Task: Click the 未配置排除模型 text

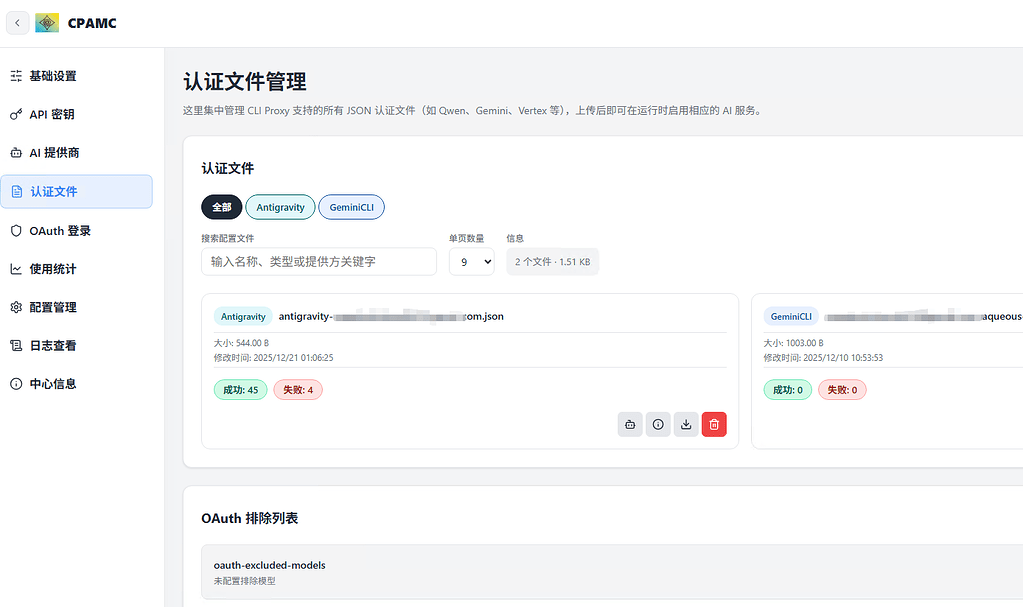Action: point(245,581)
